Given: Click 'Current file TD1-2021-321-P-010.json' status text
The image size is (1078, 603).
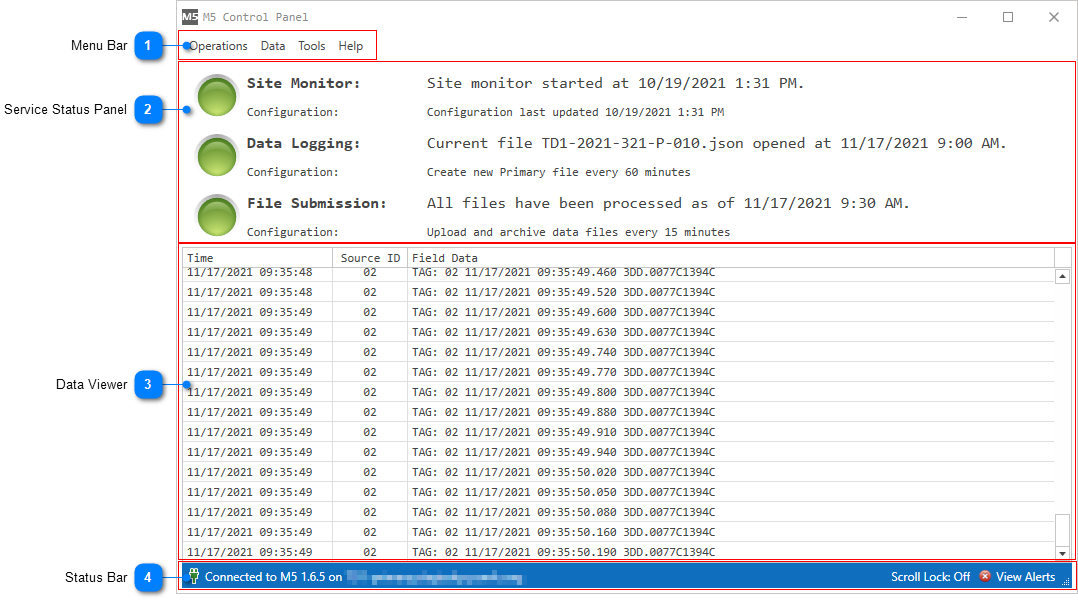Looking at the screenshot, I should [716, 143].
